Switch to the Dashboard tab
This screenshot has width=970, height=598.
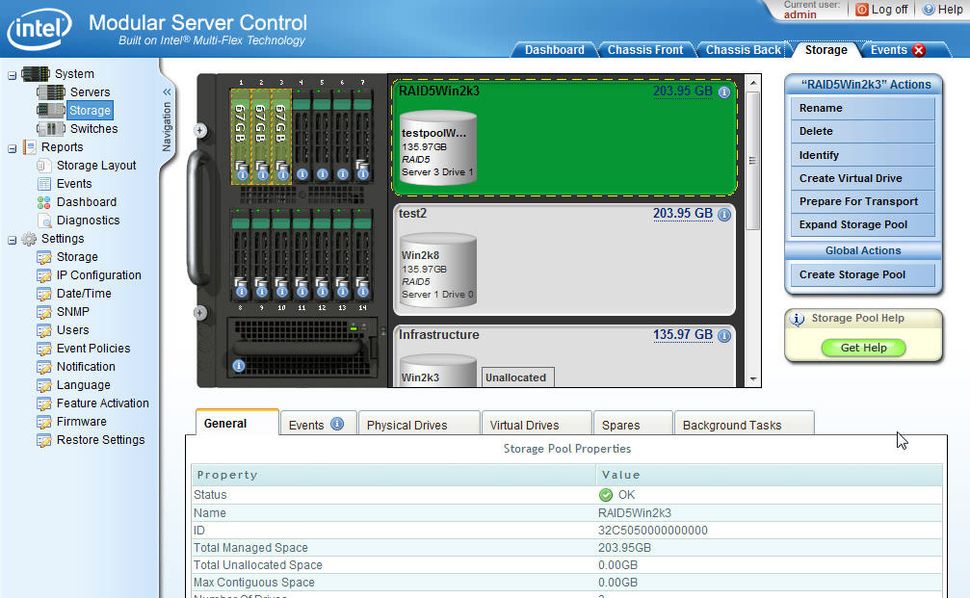point(554,49)
